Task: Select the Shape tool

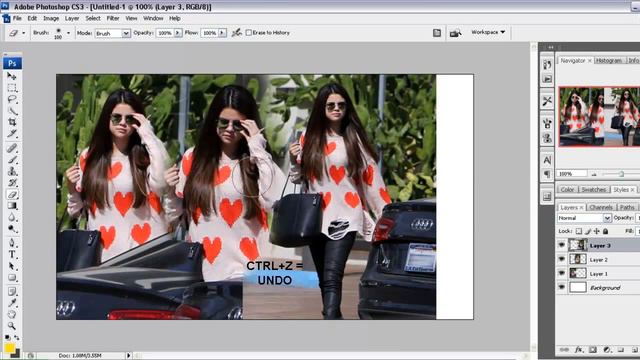Action: point(12,278)
